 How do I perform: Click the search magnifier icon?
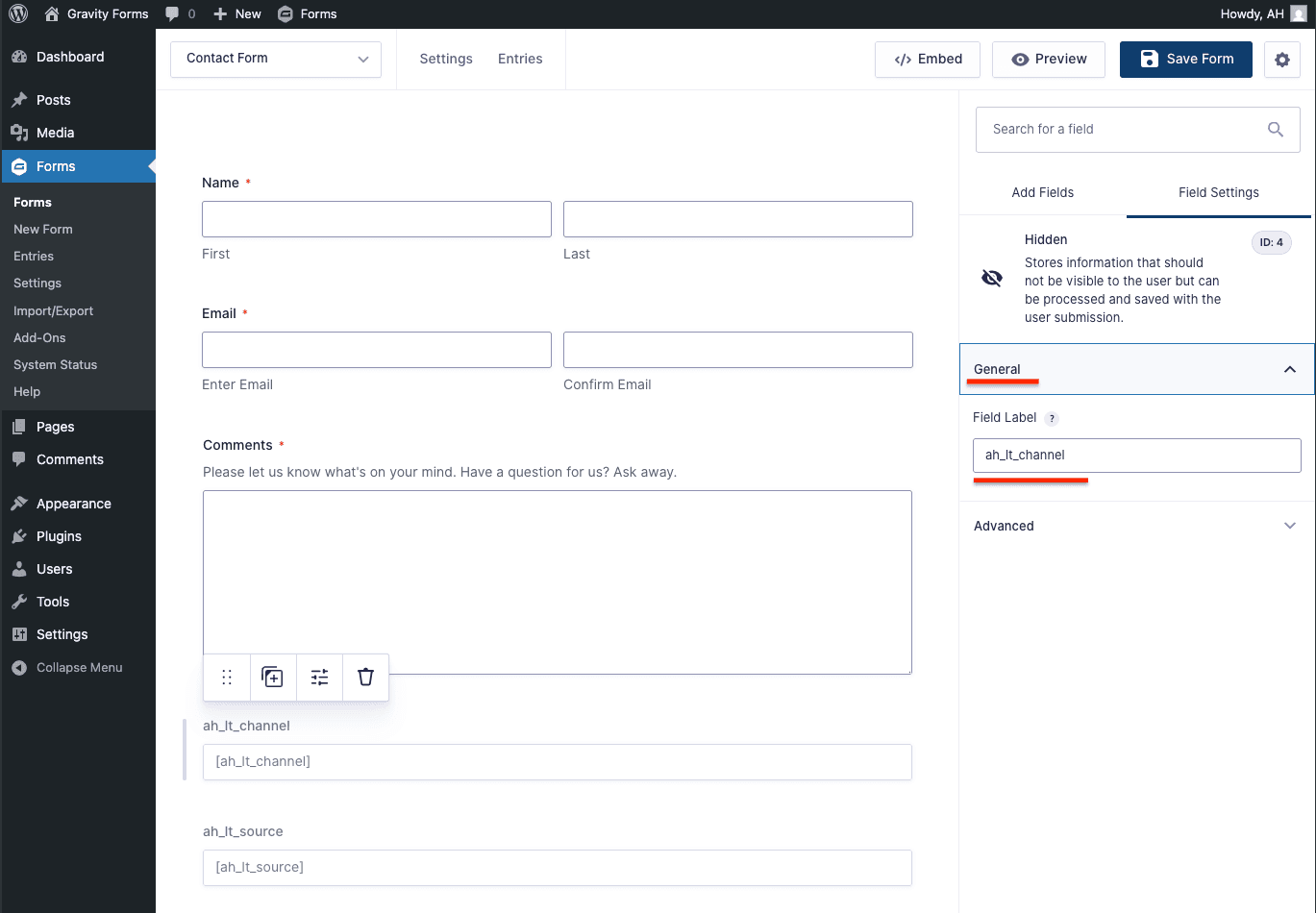[1275, 130]
